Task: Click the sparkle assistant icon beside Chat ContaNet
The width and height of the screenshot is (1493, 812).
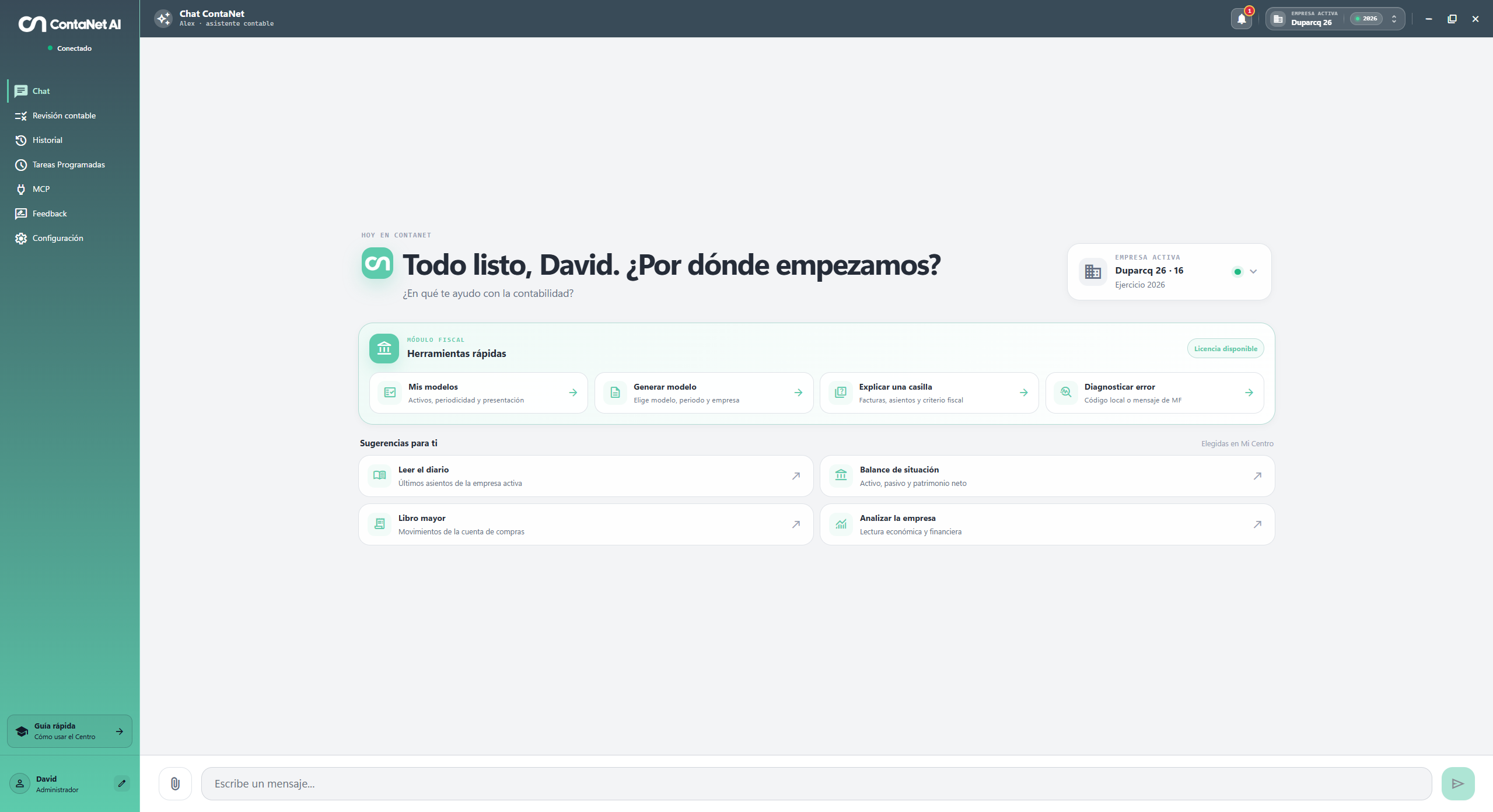Action: pyautogui.click(x=163, y=19)
